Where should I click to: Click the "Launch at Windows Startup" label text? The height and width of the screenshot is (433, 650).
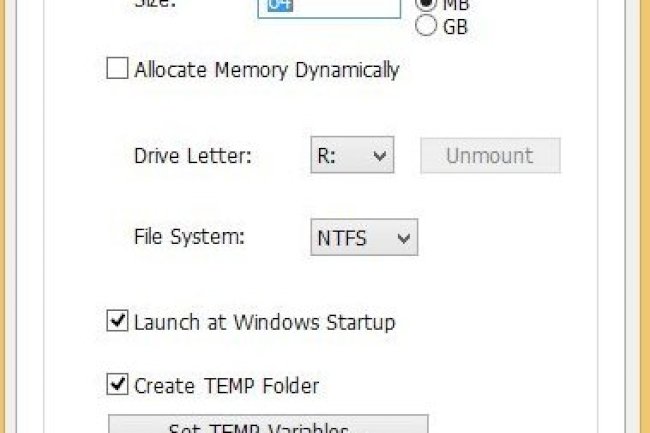(x=265, y=322)
